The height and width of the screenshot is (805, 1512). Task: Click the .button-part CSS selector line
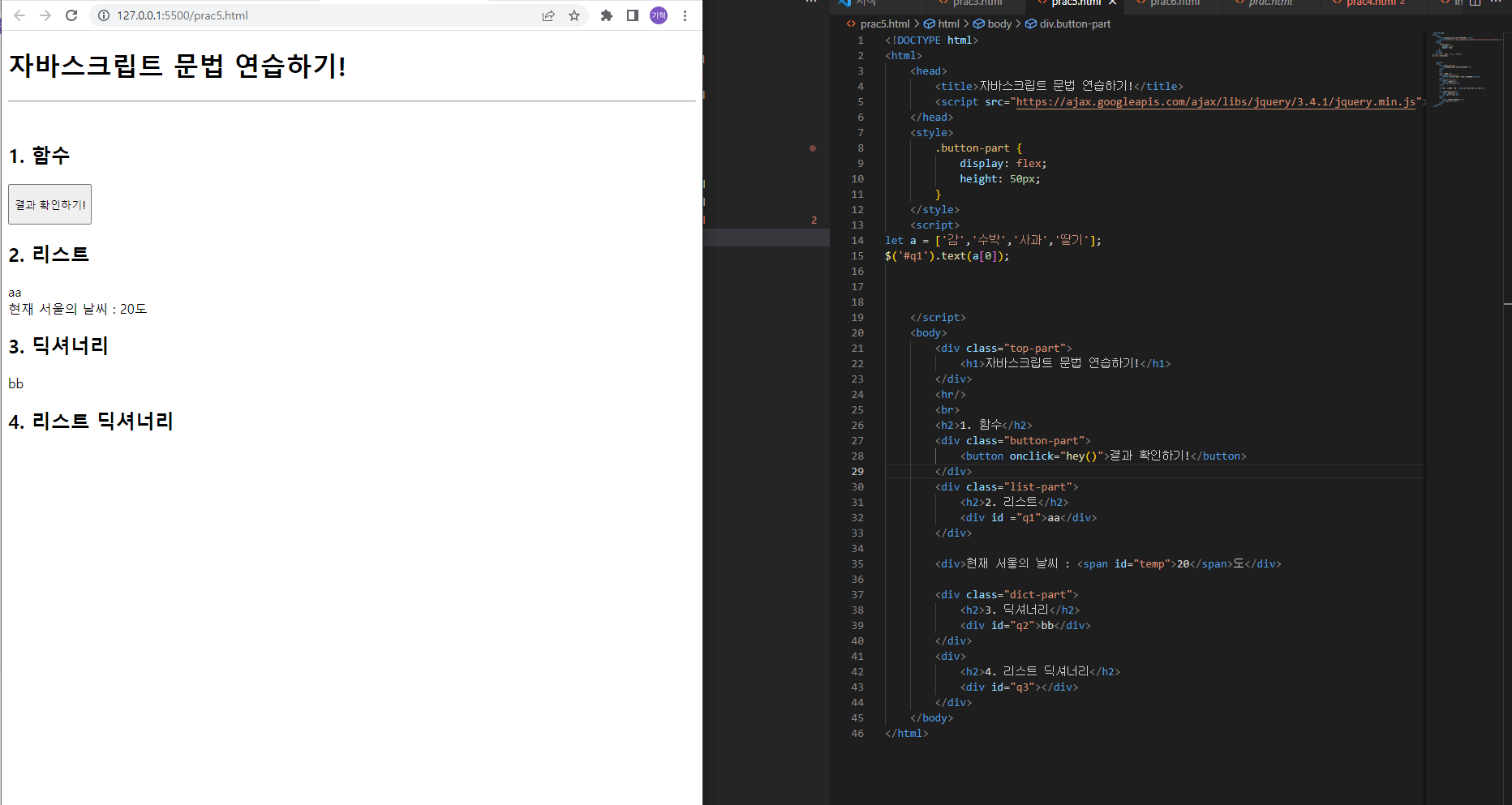[978, 148]
